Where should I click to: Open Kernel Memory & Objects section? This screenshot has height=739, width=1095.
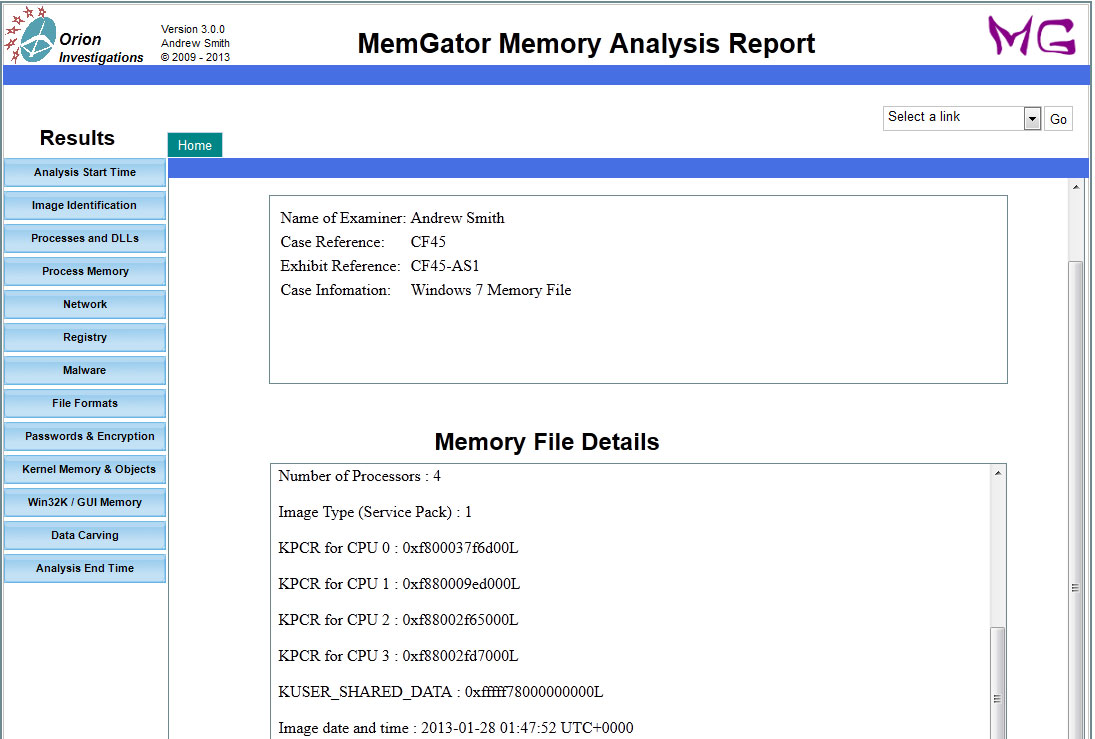[x=85, y=469]
